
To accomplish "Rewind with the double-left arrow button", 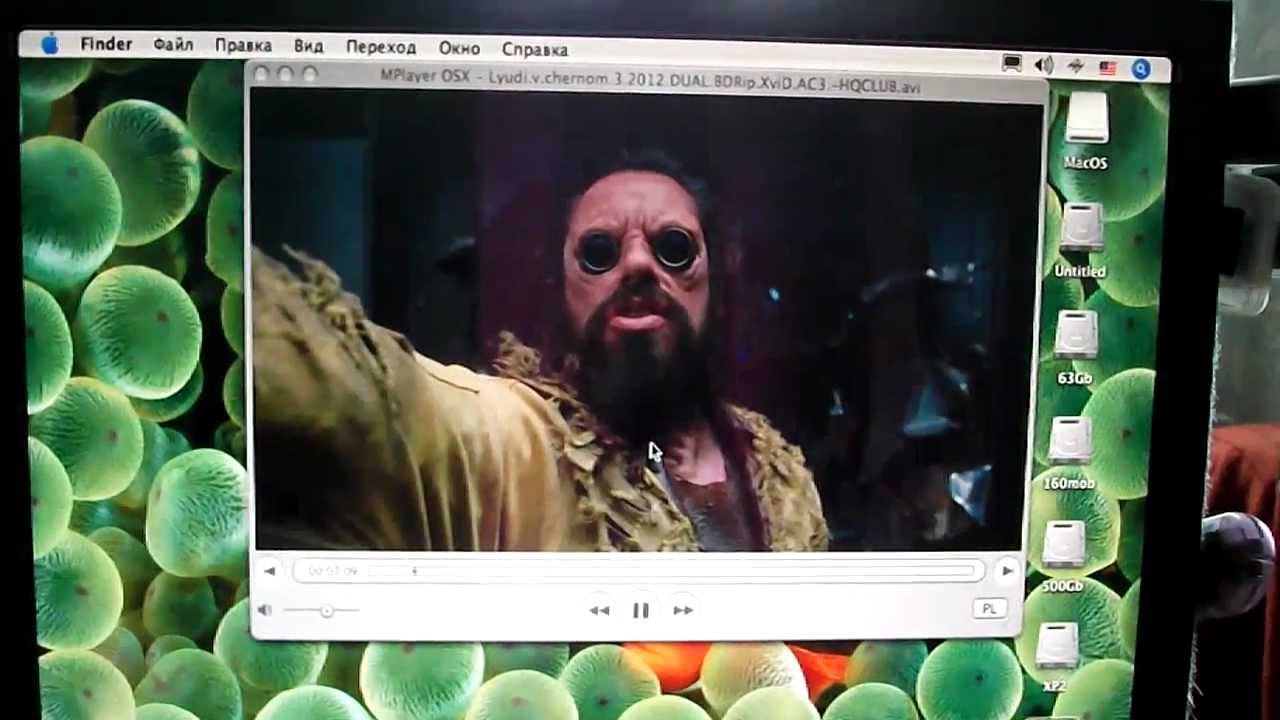I will click(599, 610).
